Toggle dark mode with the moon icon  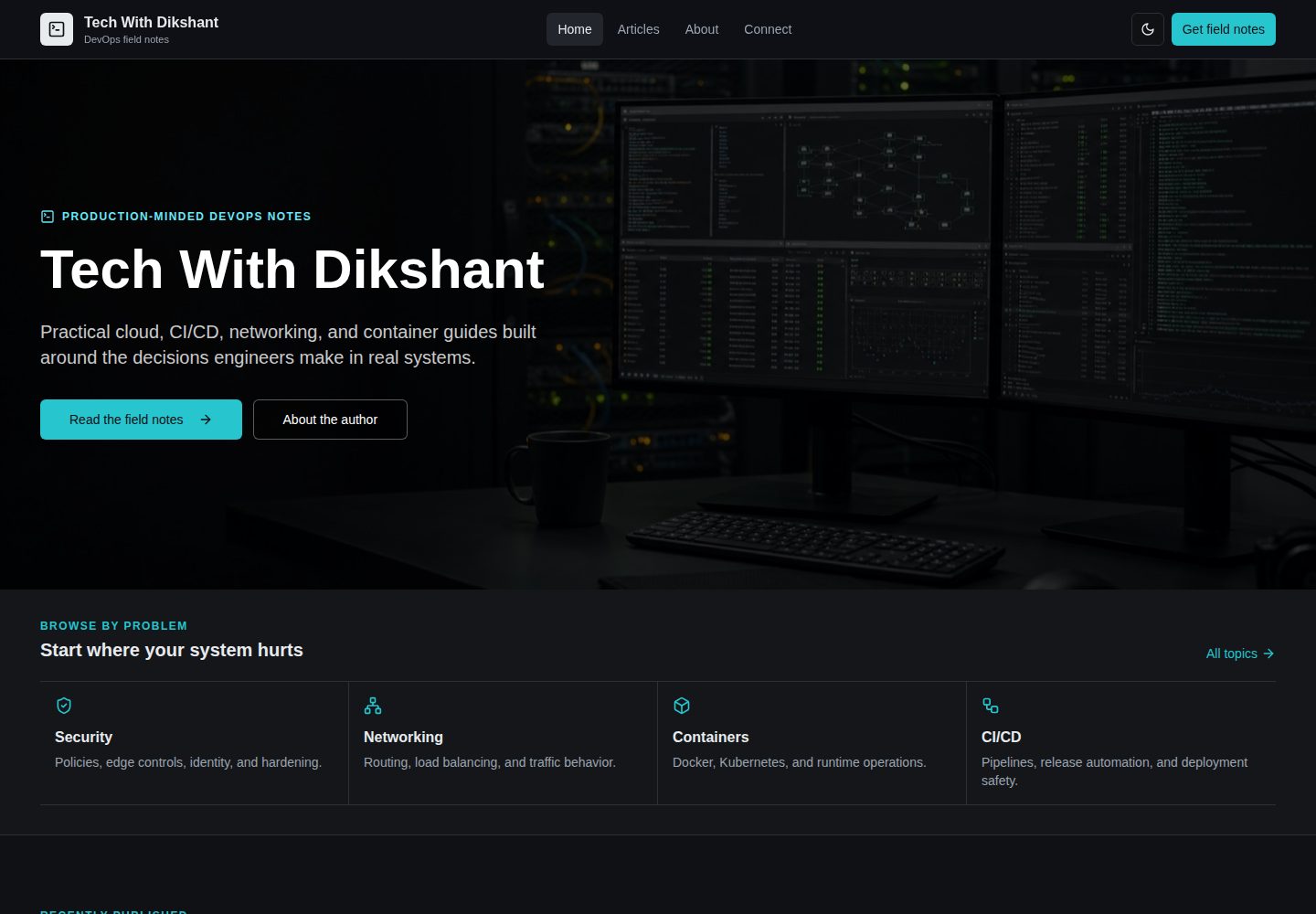click(1148, 29)
